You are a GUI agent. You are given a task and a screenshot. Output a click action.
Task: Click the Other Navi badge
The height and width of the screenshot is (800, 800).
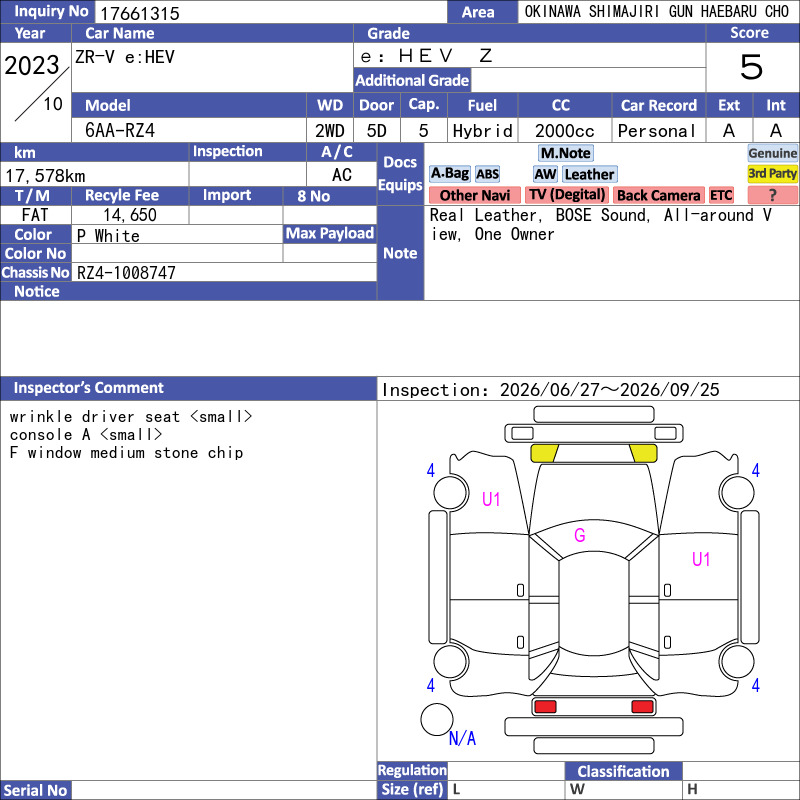[x=475, y=195]
